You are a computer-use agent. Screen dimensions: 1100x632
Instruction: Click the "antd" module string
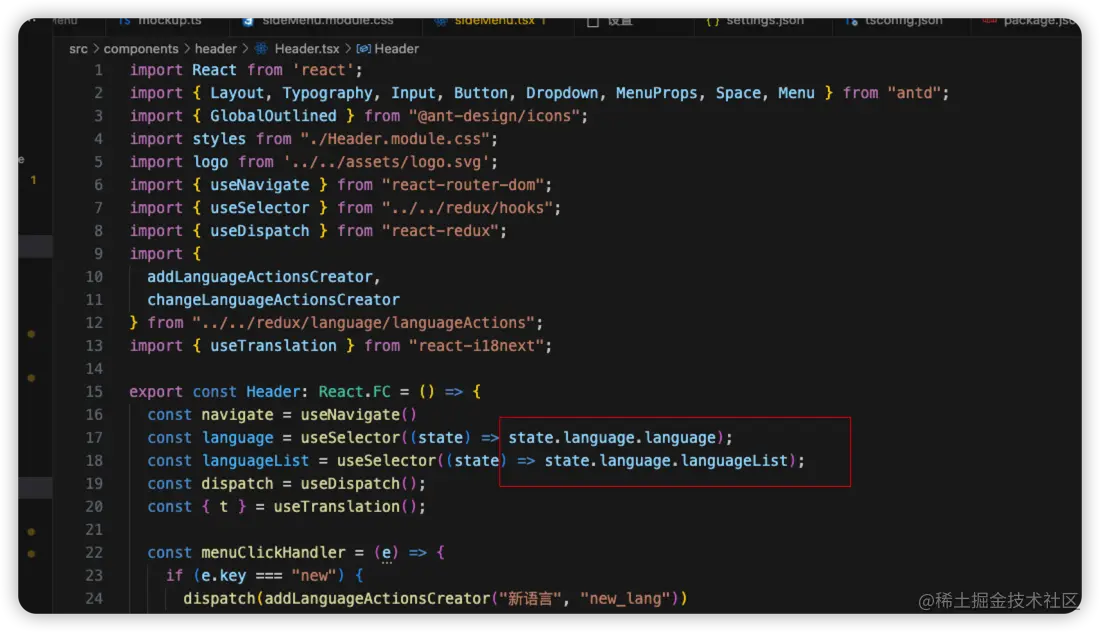click(914, 93)
